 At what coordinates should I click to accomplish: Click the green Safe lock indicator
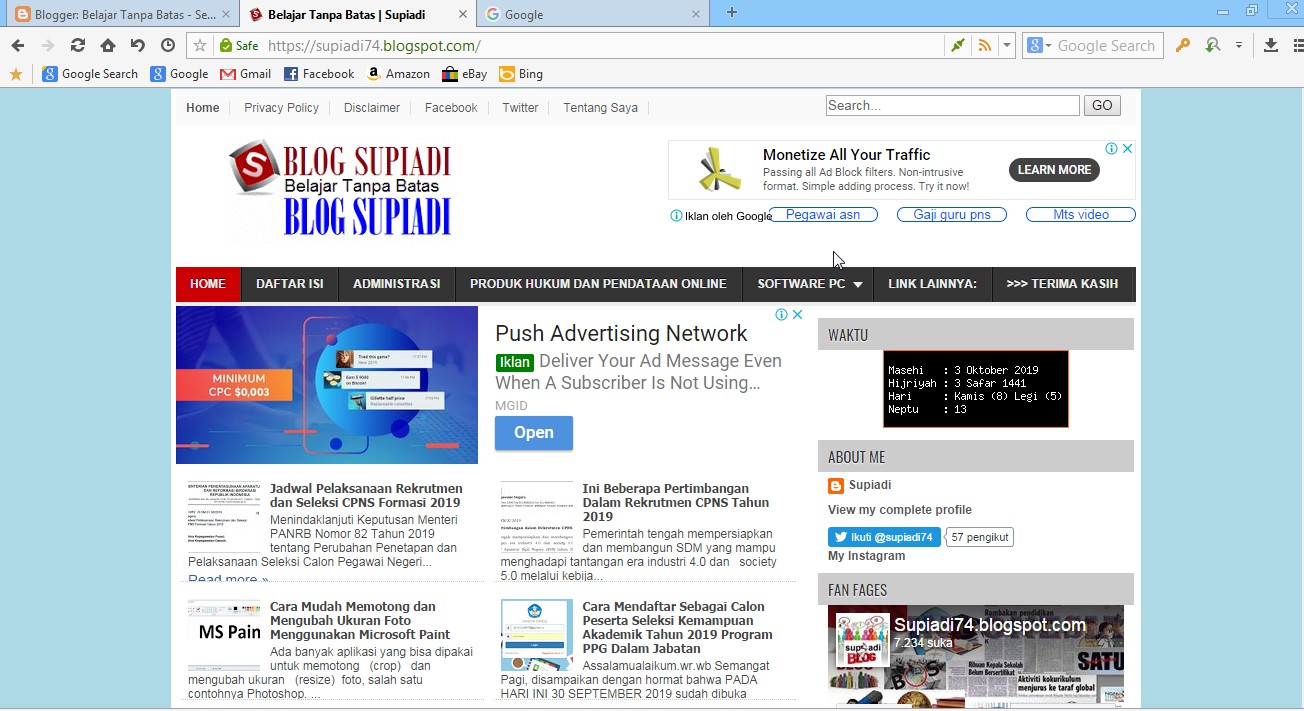click(x=239, y=45)
